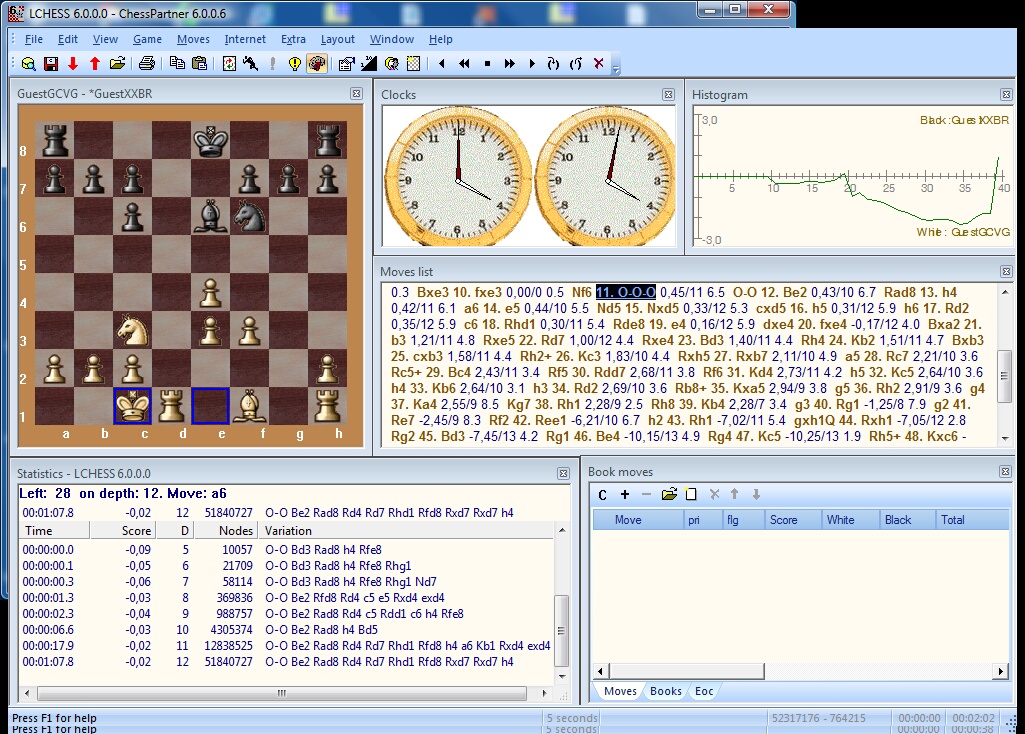Toggle engine thinking with the brain icon
The height and width of the screenshot is (734, 1025).
[316, 64]
